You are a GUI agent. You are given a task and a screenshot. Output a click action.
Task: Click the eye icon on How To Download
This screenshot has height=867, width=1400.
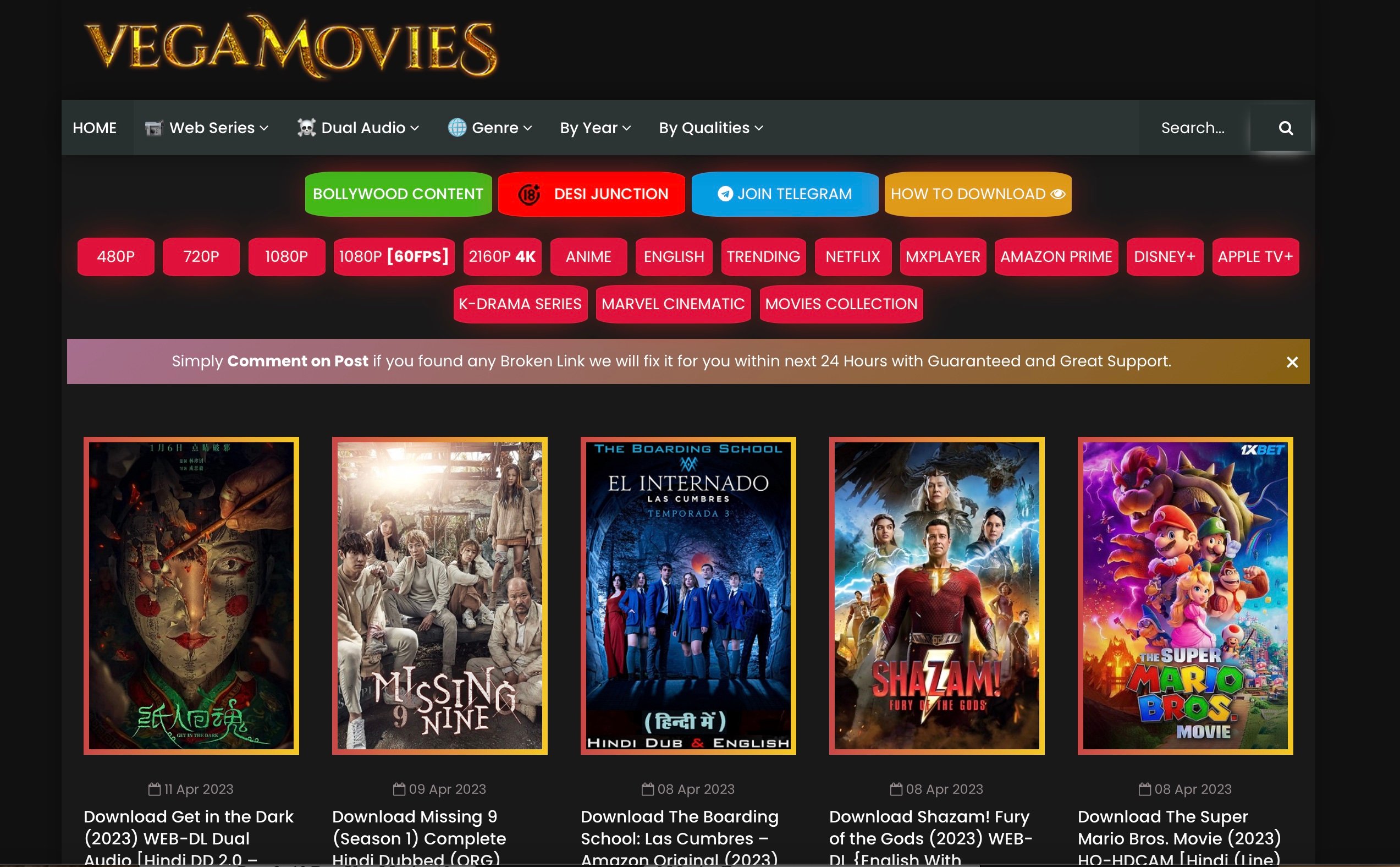[1058, 194]
